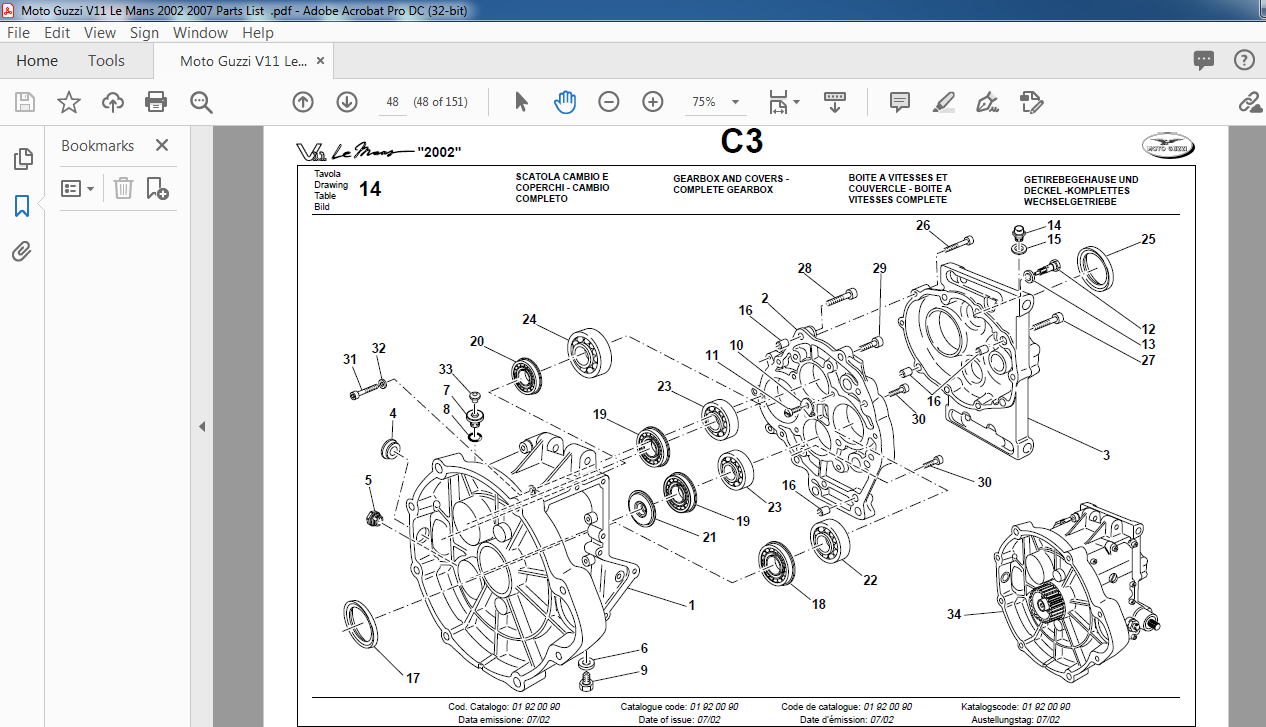Click the Drawing number 14 label
This screenshot has width=1266, height=727.
coord(370,189)
